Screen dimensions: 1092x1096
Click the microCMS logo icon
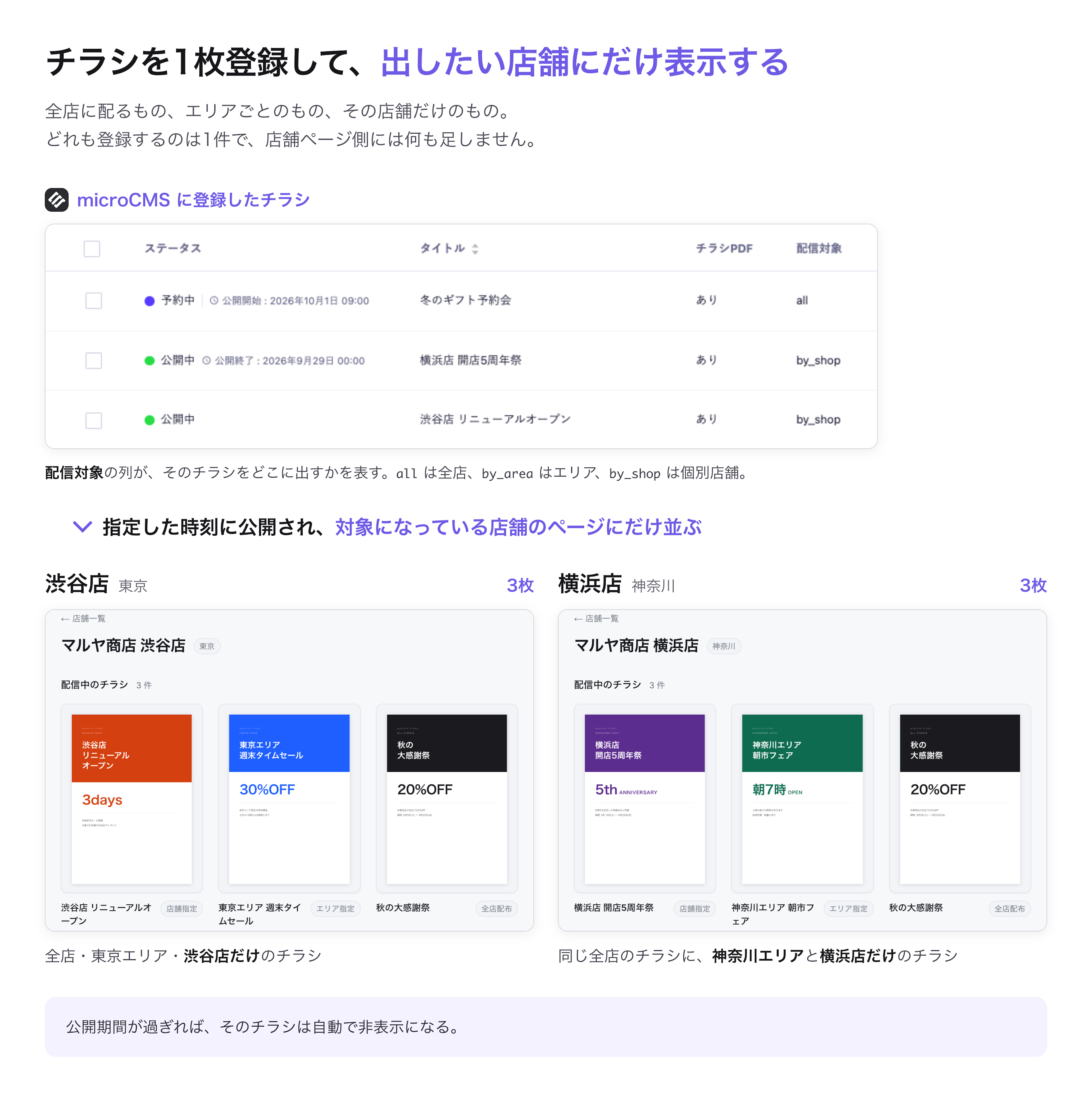point(57,200)
